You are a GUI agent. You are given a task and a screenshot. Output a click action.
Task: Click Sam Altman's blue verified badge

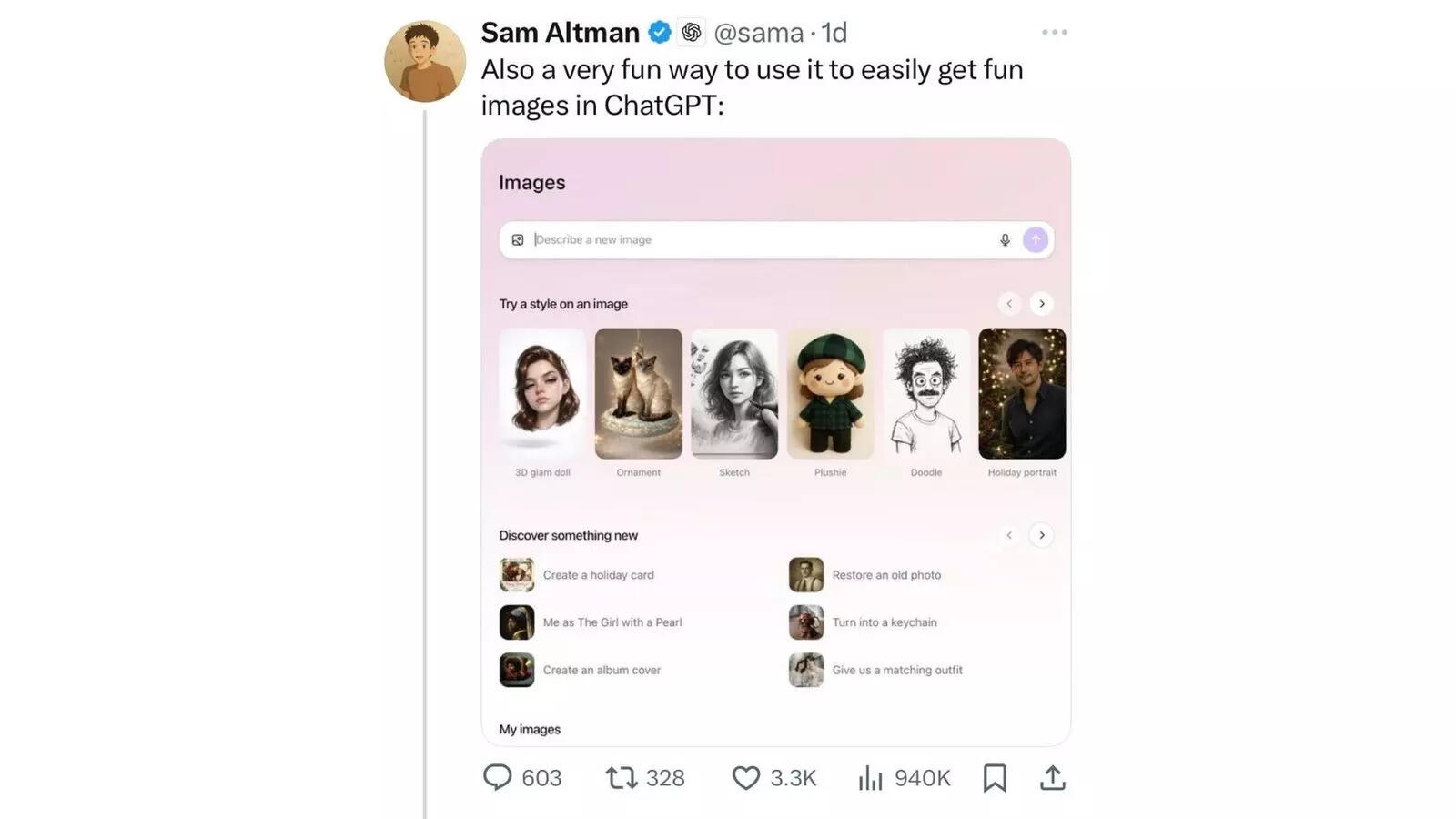[658, 32]
